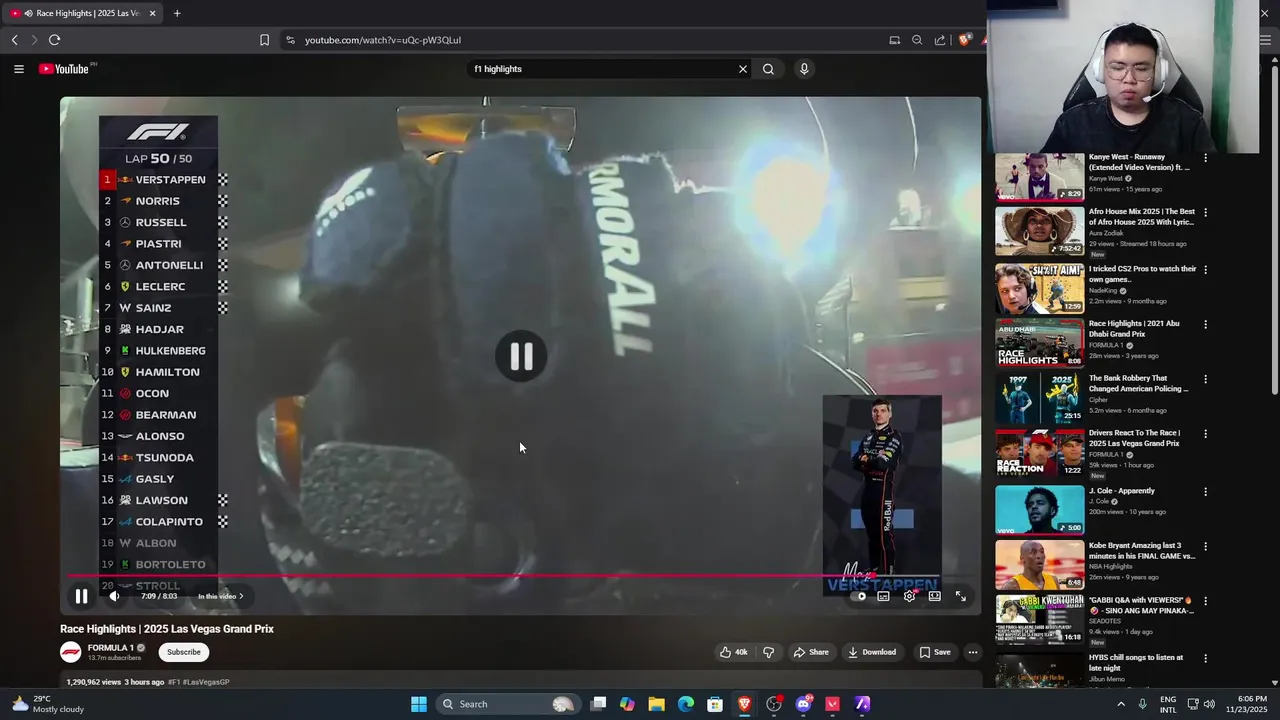Save the video to a playlist

(935, 652)
